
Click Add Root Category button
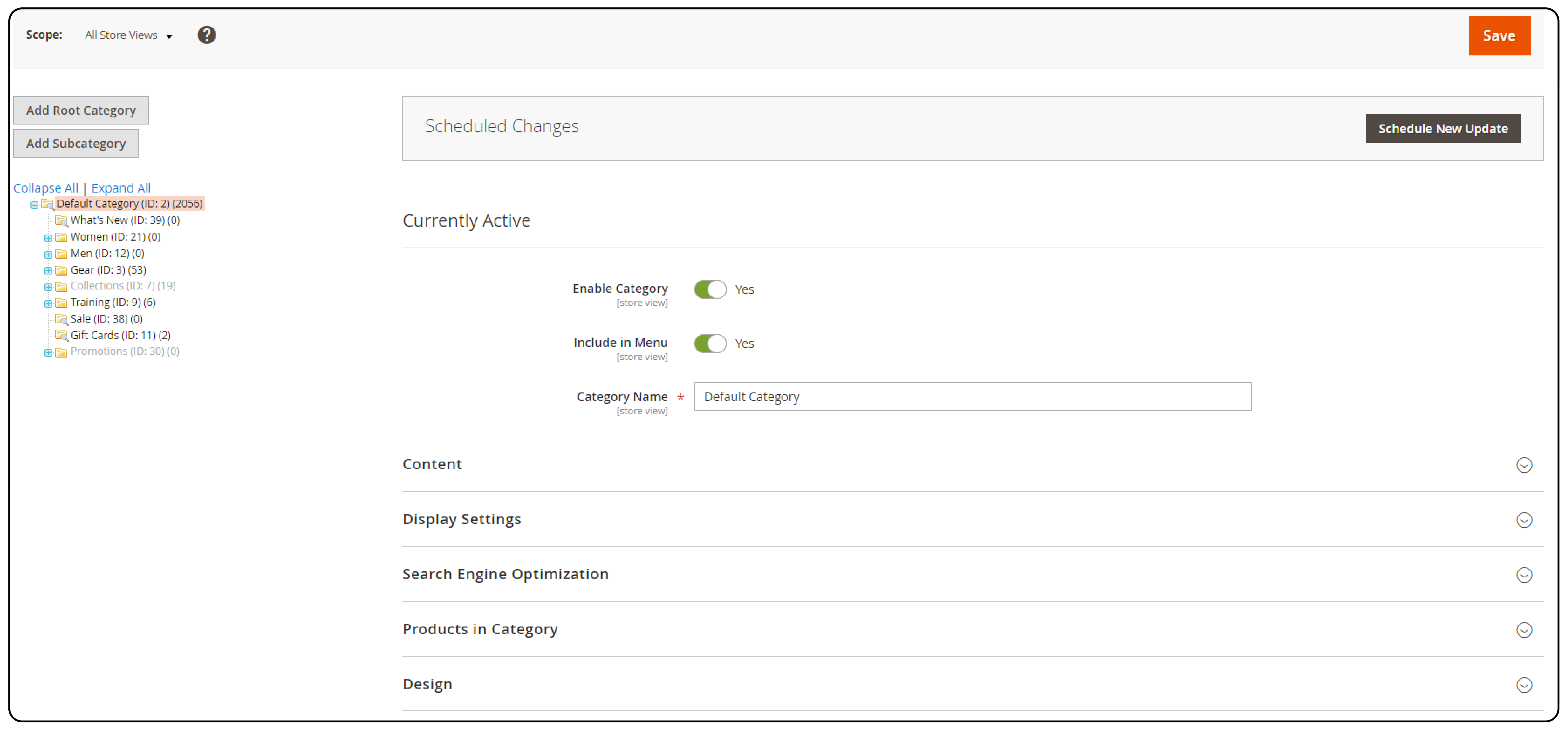[81, 110]
